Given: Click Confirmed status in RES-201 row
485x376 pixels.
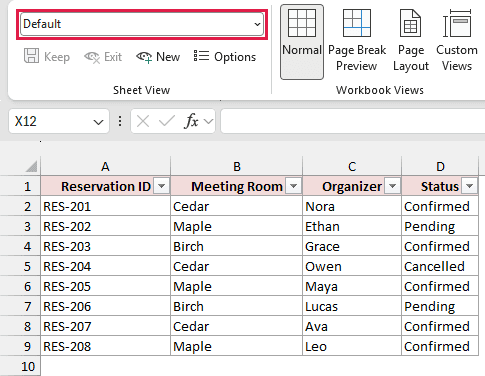Looking at the screenshot, I should tap(440, 206).
